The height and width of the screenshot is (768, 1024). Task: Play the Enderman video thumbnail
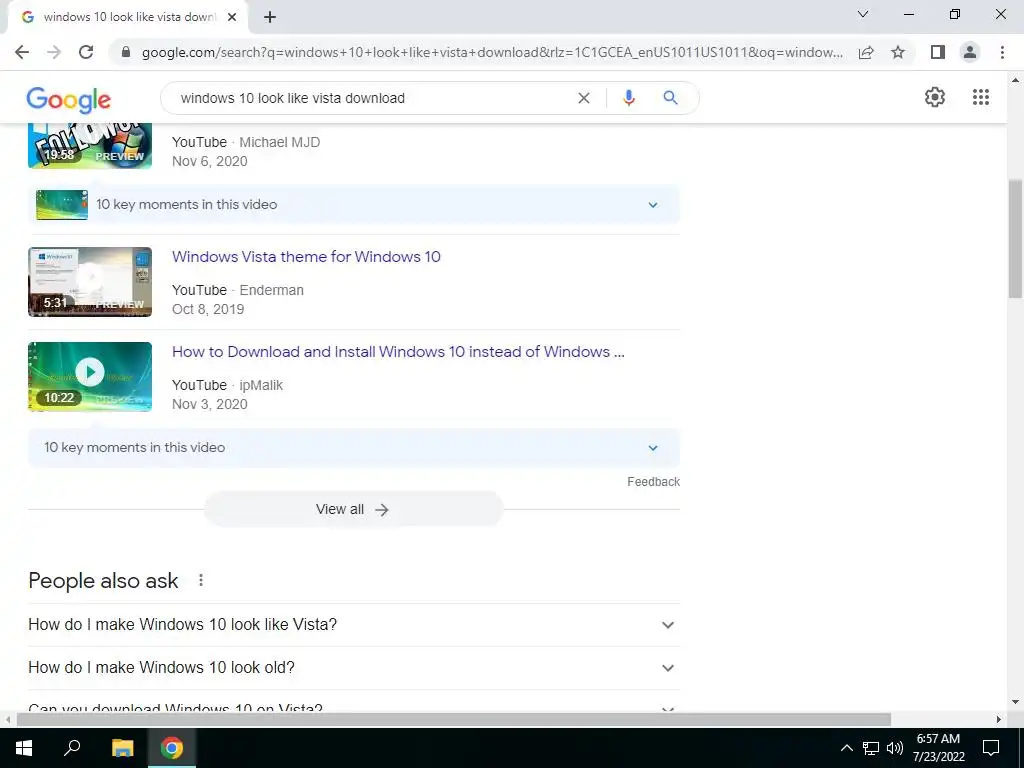pos(90,282)
